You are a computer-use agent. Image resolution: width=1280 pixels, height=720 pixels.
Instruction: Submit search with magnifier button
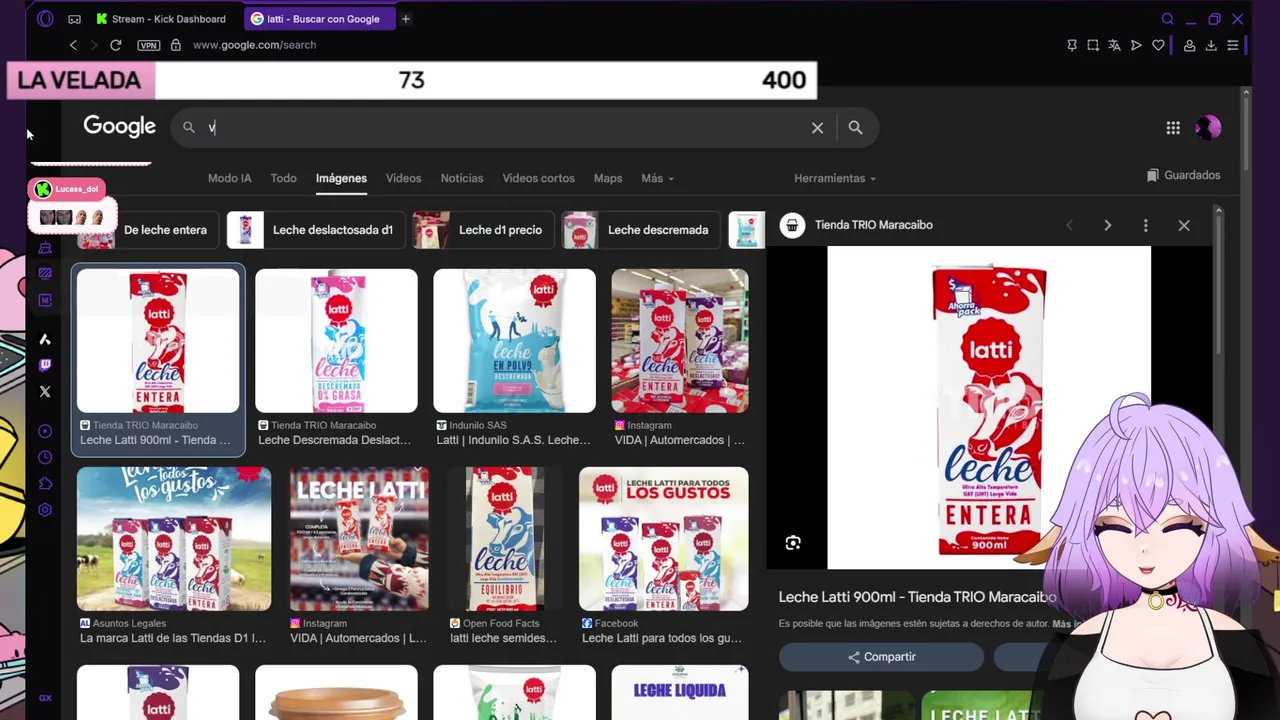coord(855,127)
